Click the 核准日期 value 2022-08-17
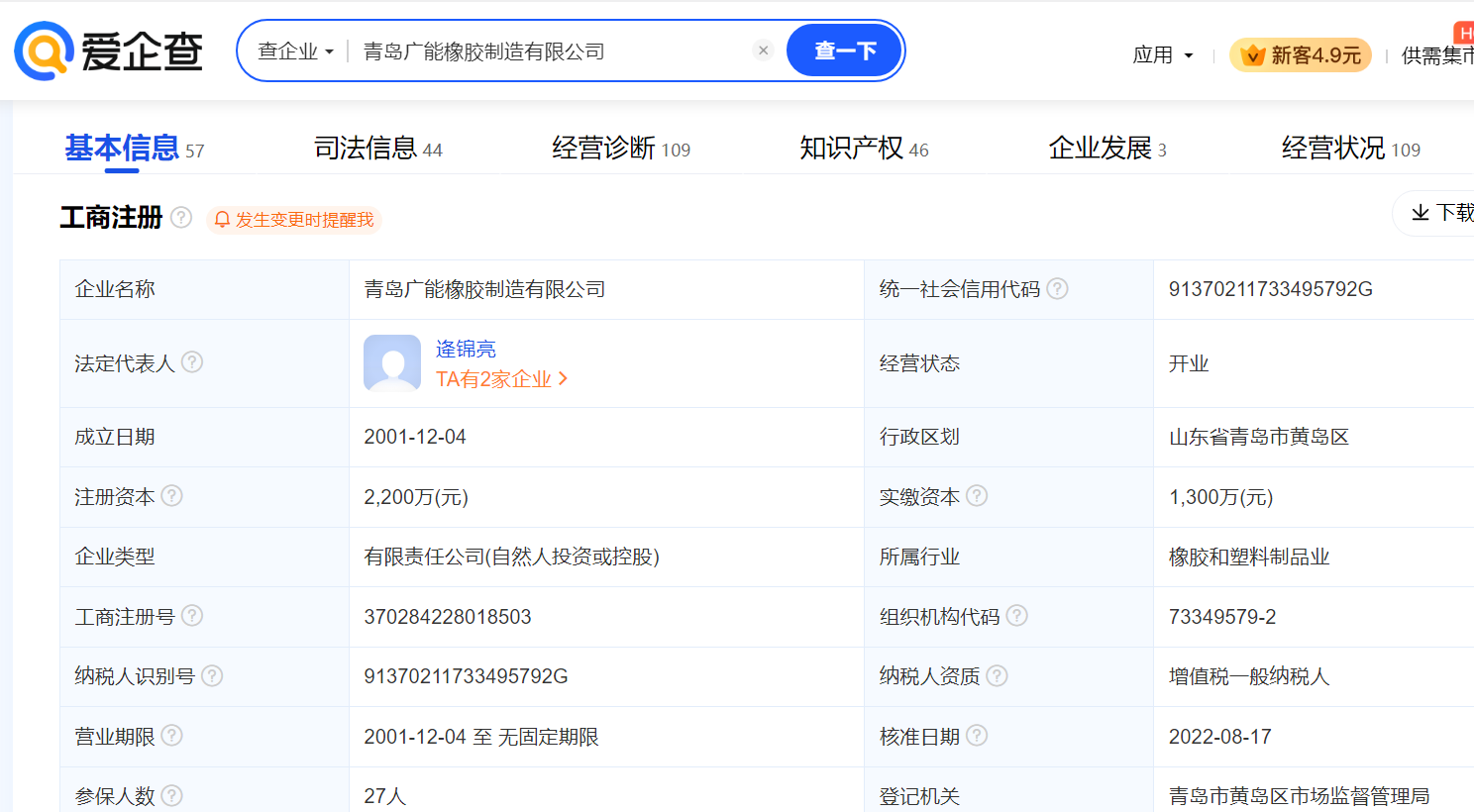The height and width of the screenshot is (812, 1474). click(x=1220, y=737)
